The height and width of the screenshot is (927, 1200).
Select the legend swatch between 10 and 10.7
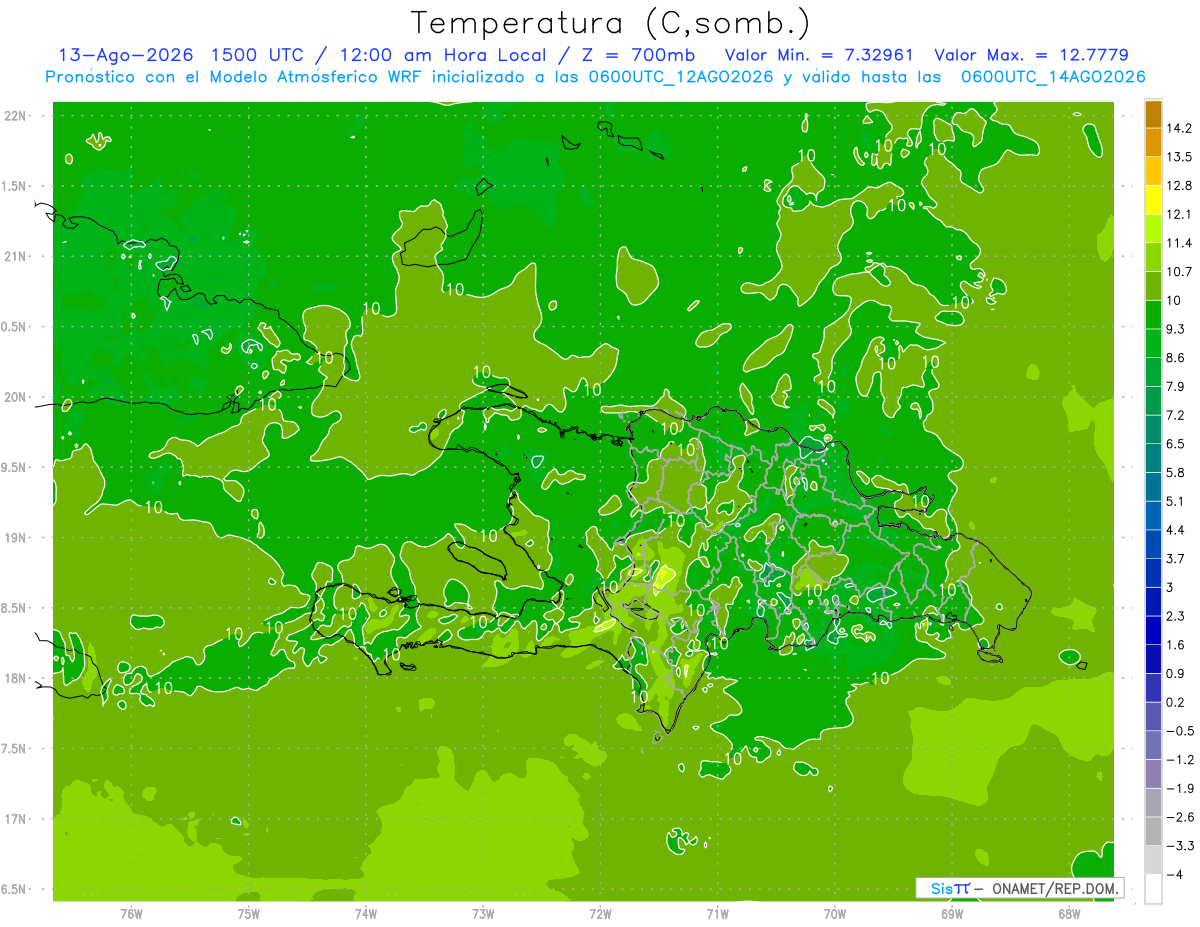pos(1153,286)
